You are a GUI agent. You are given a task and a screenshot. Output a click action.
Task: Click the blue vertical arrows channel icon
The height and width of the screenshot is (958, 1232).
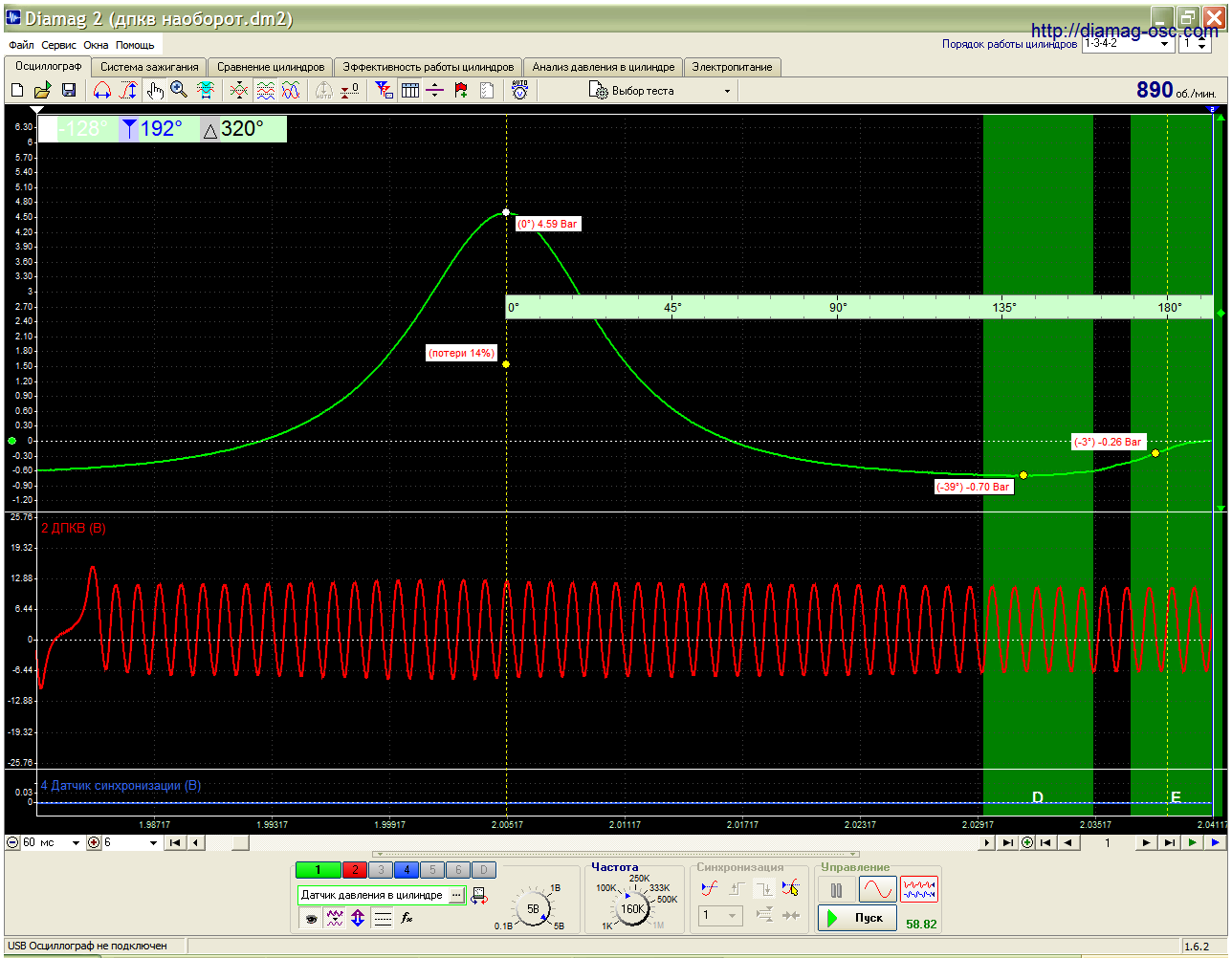(x=358, y=918)
